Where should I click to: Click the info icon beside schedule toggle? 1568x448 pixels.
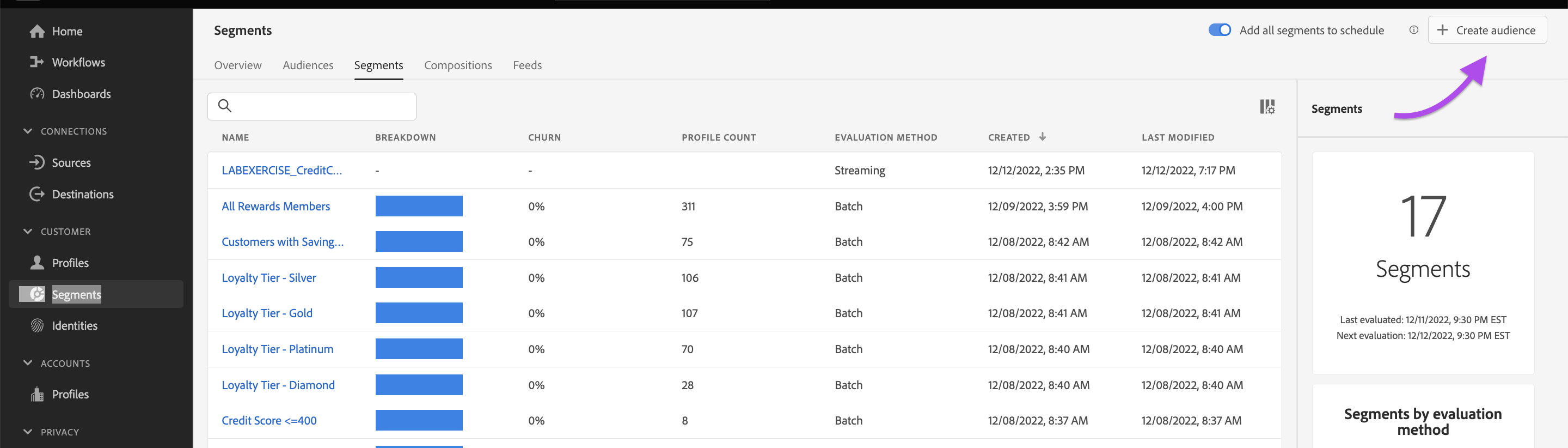click(x=1413, y=30)
